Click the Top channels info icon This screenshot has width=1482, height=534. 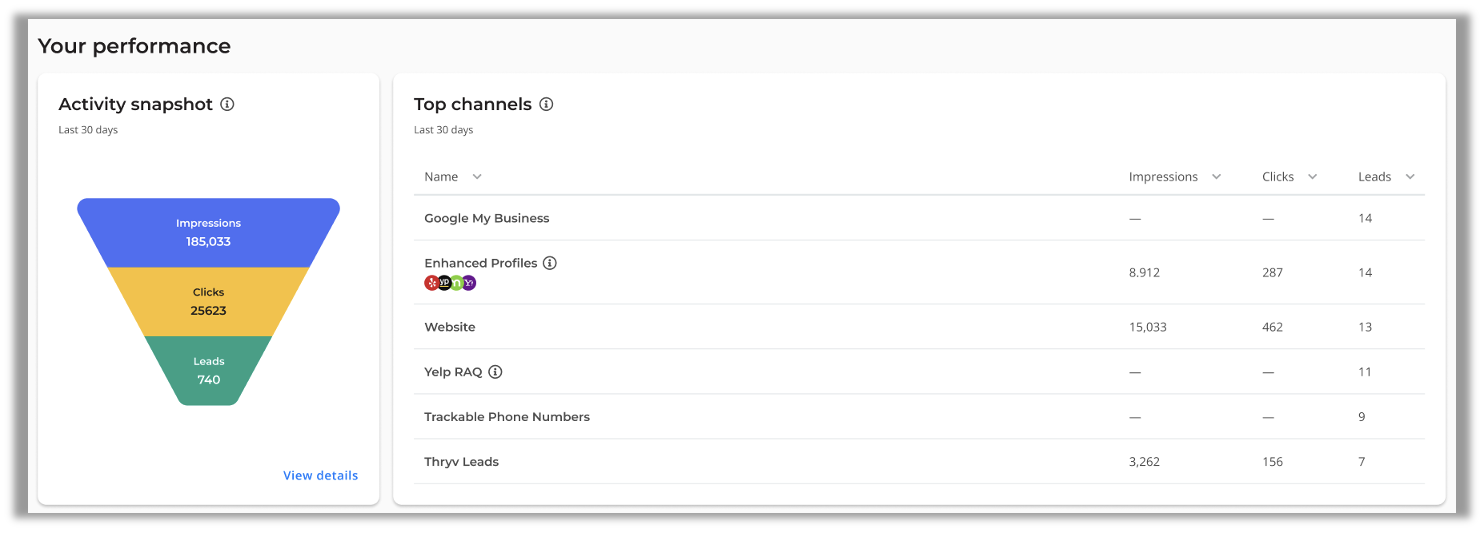click(x=546, y=104)
